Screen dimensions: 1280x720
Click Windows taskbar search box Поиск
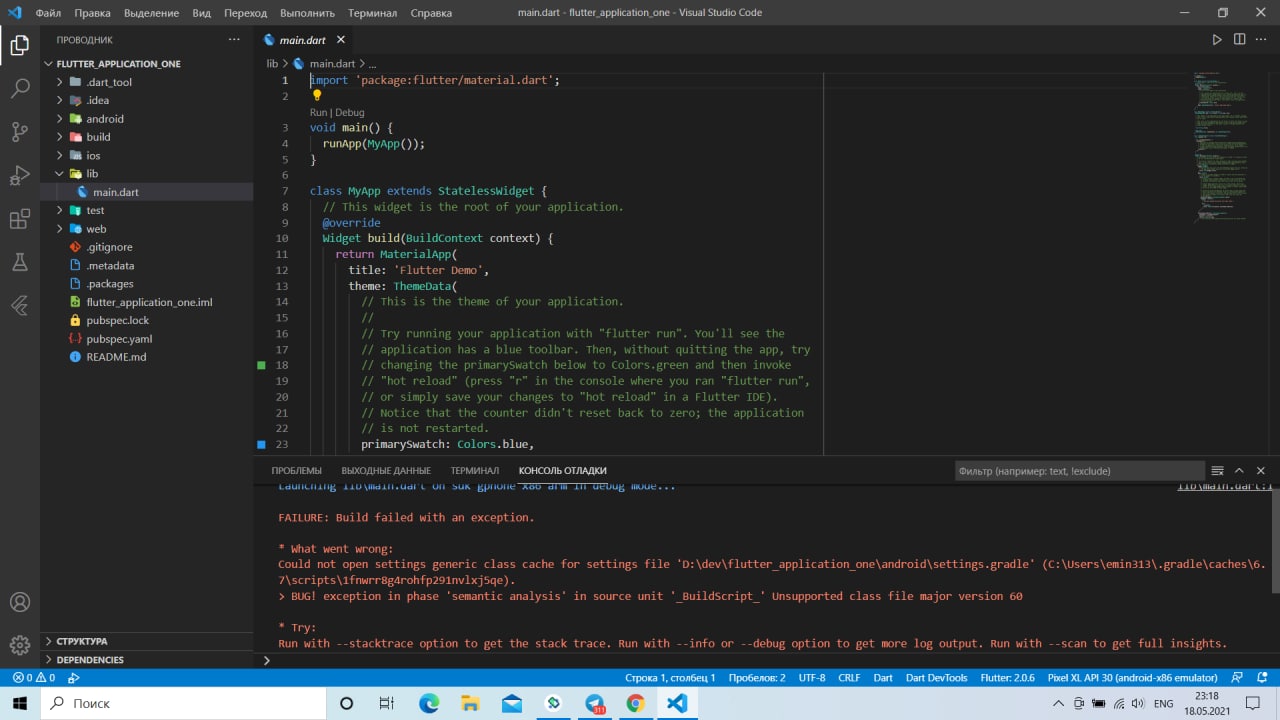click(183, 703)
